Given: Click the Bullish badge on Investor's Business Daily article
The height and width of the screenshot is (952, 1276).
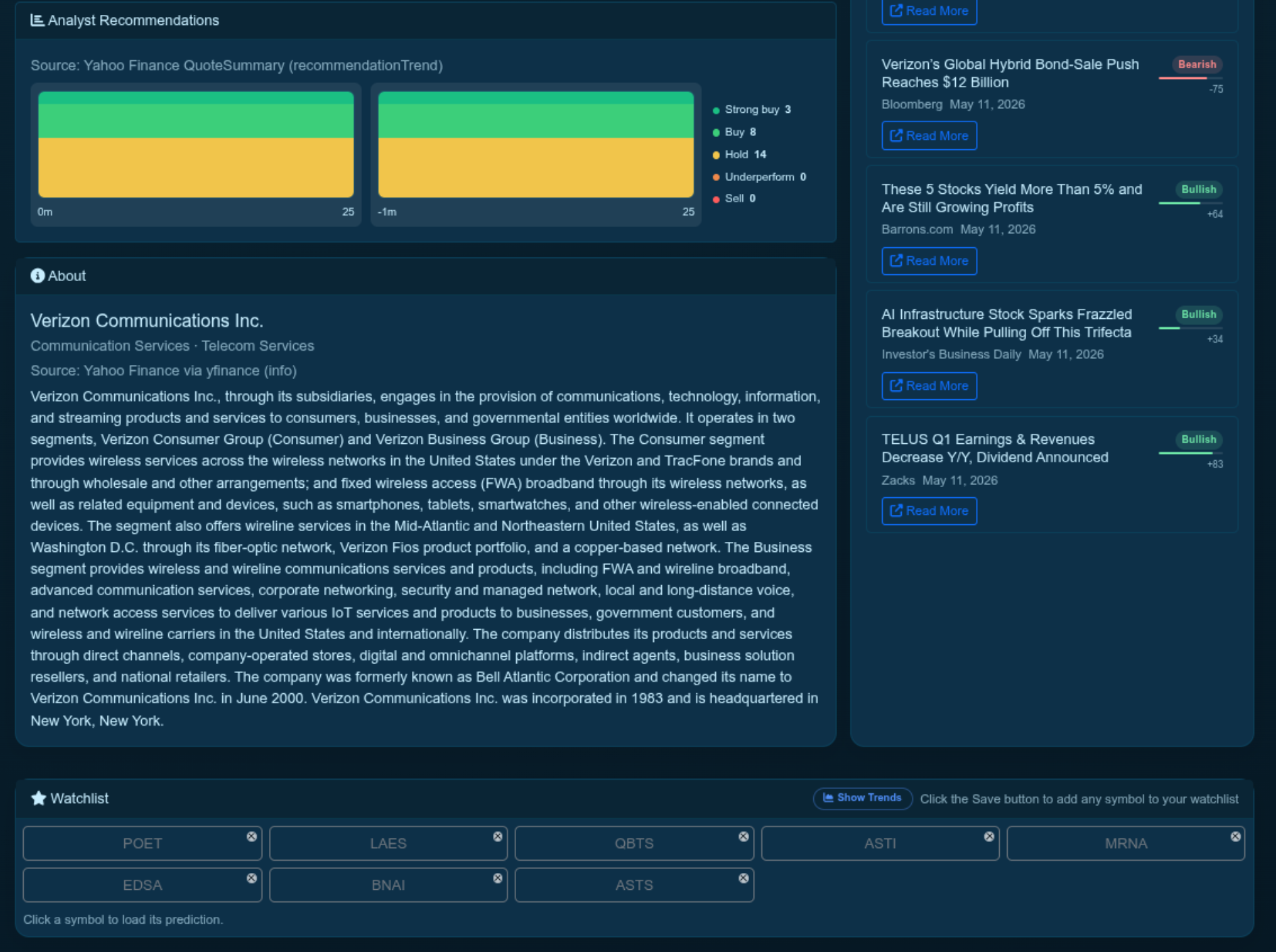Looking at the screenshot, I should tap(1198, 314).
